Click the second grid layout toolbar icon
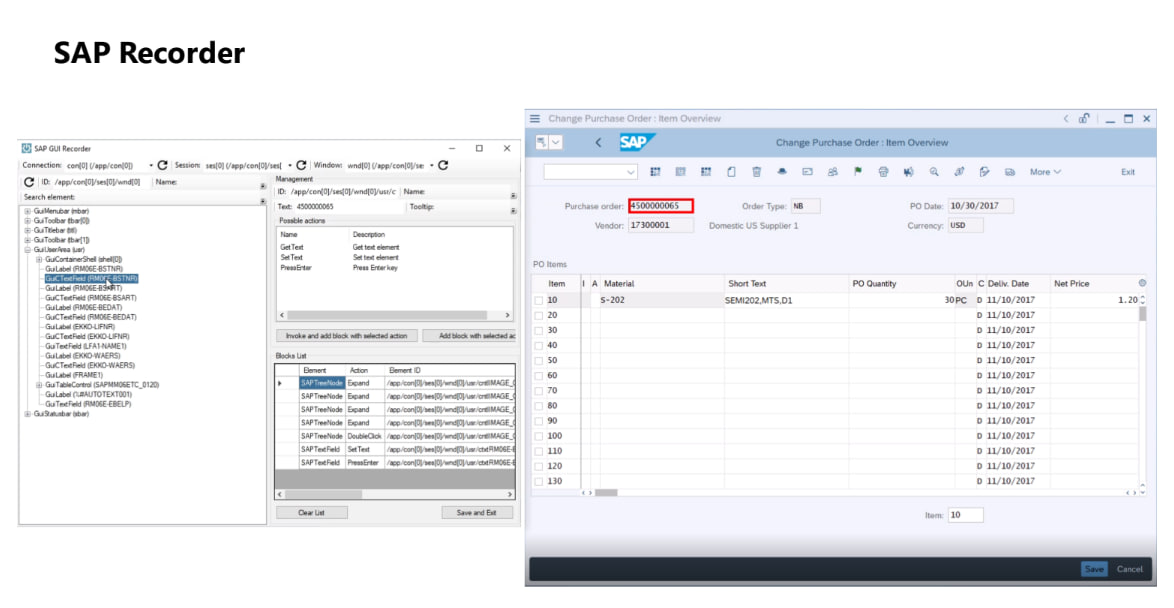1174x608 pixels. [681, 172]
